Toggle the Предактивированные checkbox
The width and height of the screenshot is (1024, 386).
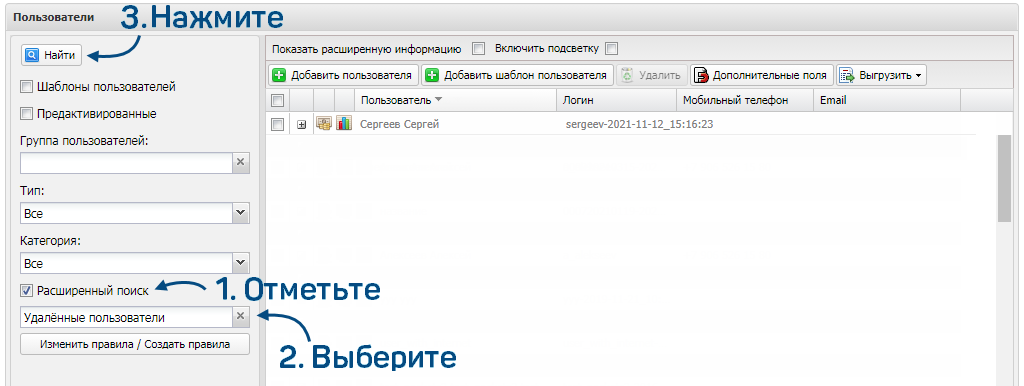pyautogui.click(x=26, y=114)
